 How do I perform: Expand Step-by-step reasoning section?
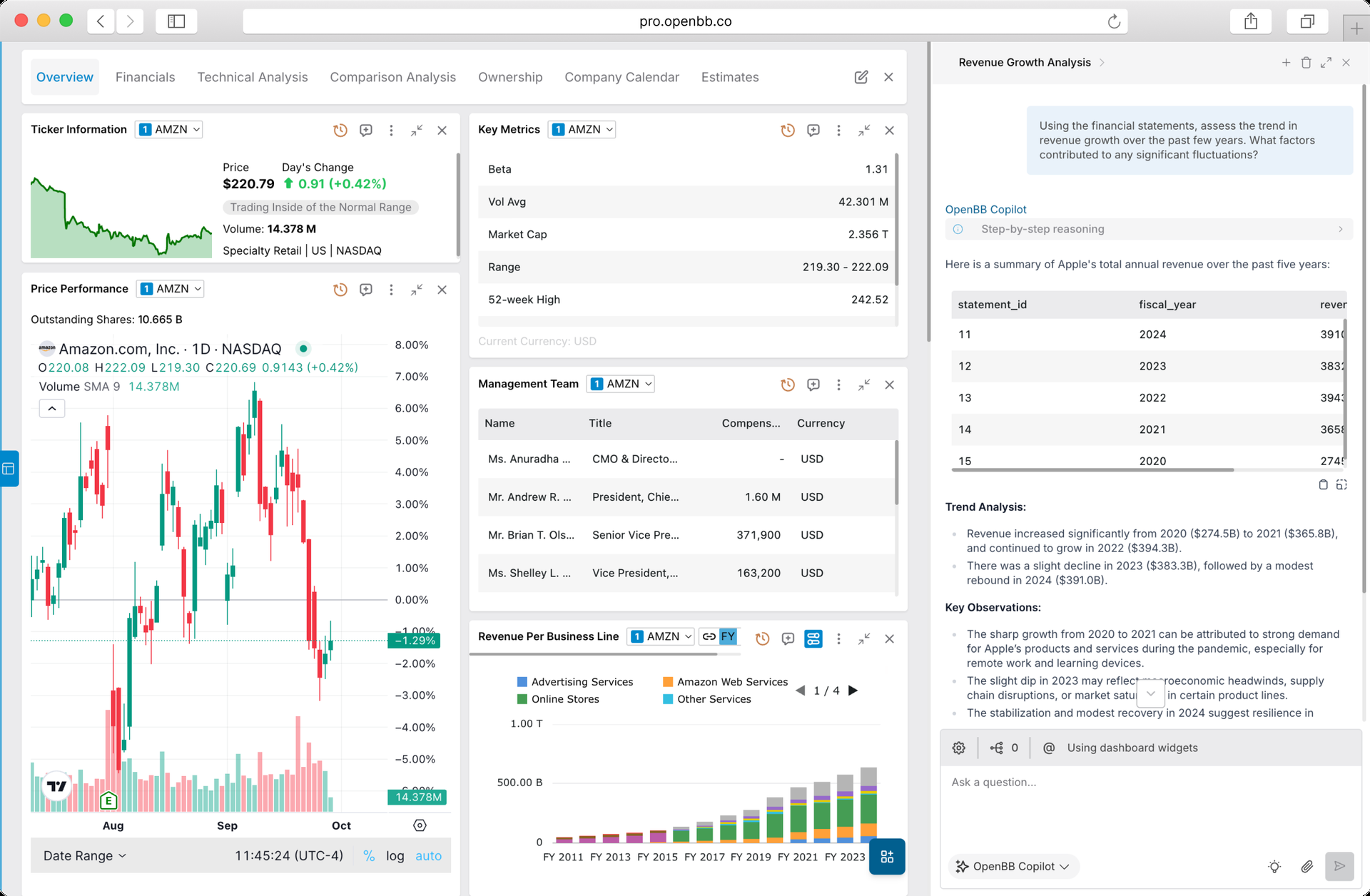point(1149,229)
